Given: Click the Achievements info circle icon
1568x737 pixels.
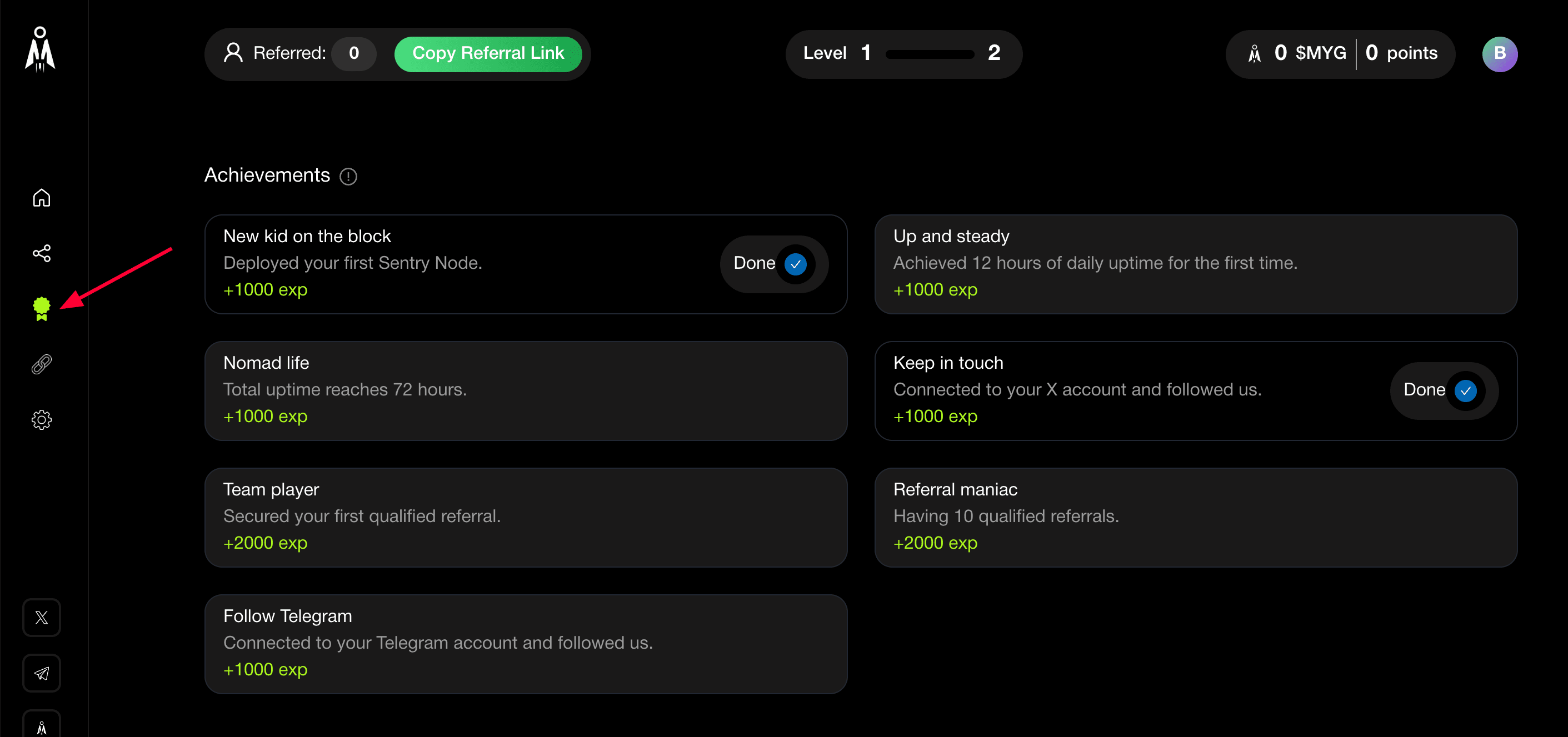Looking at the screenshot, I should (x=348, y=177).
